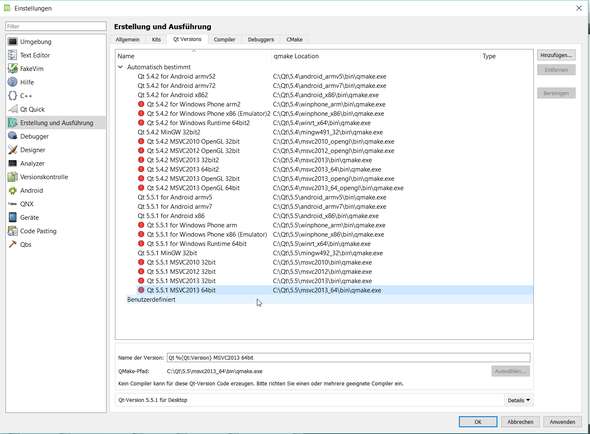Open the Analyzer settings icon
Image resolution: width=590 pixels, height=434 pixels.
(x=12, y=163)
